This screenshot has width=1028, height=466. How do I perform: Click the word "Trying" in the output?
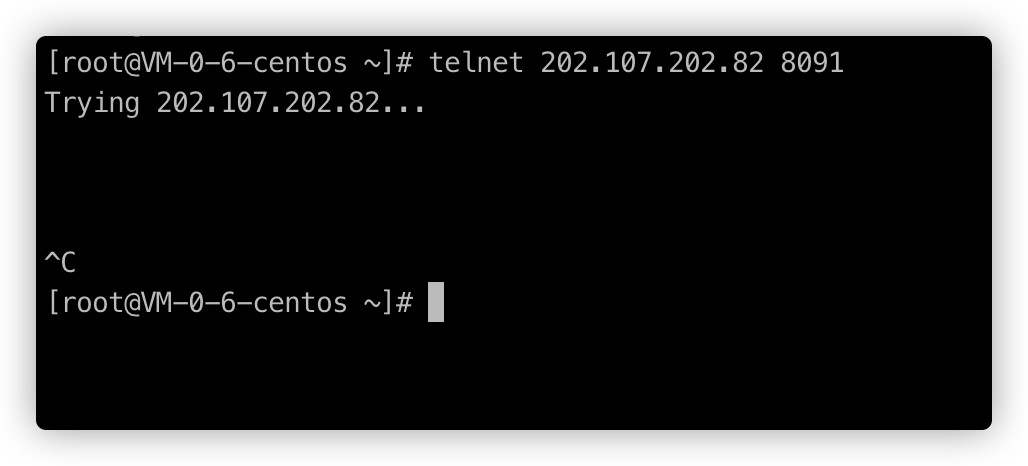tap(92, 104)
